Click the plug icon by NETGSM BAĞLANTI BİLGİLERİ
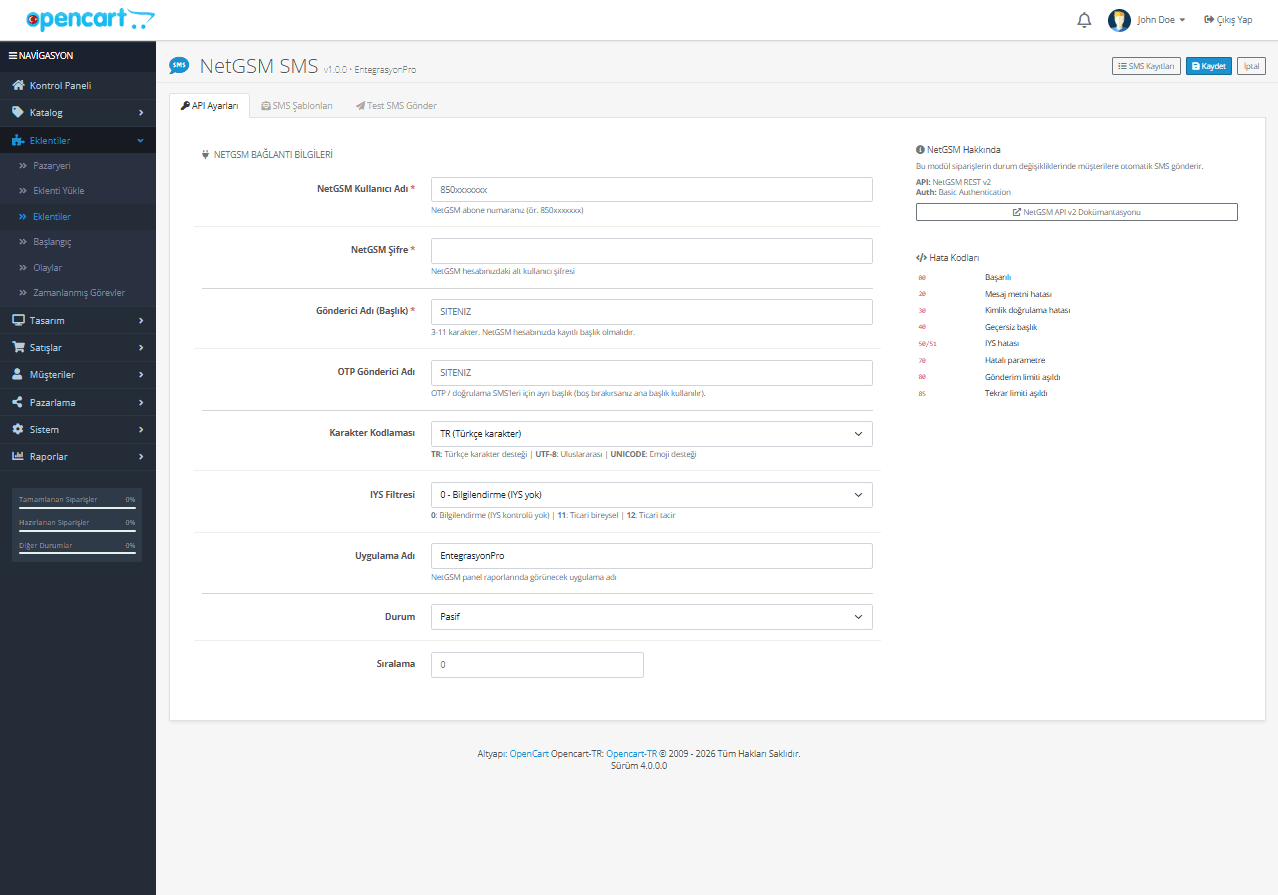Viewport: 1278px width, 895px height. click(206, 155)
